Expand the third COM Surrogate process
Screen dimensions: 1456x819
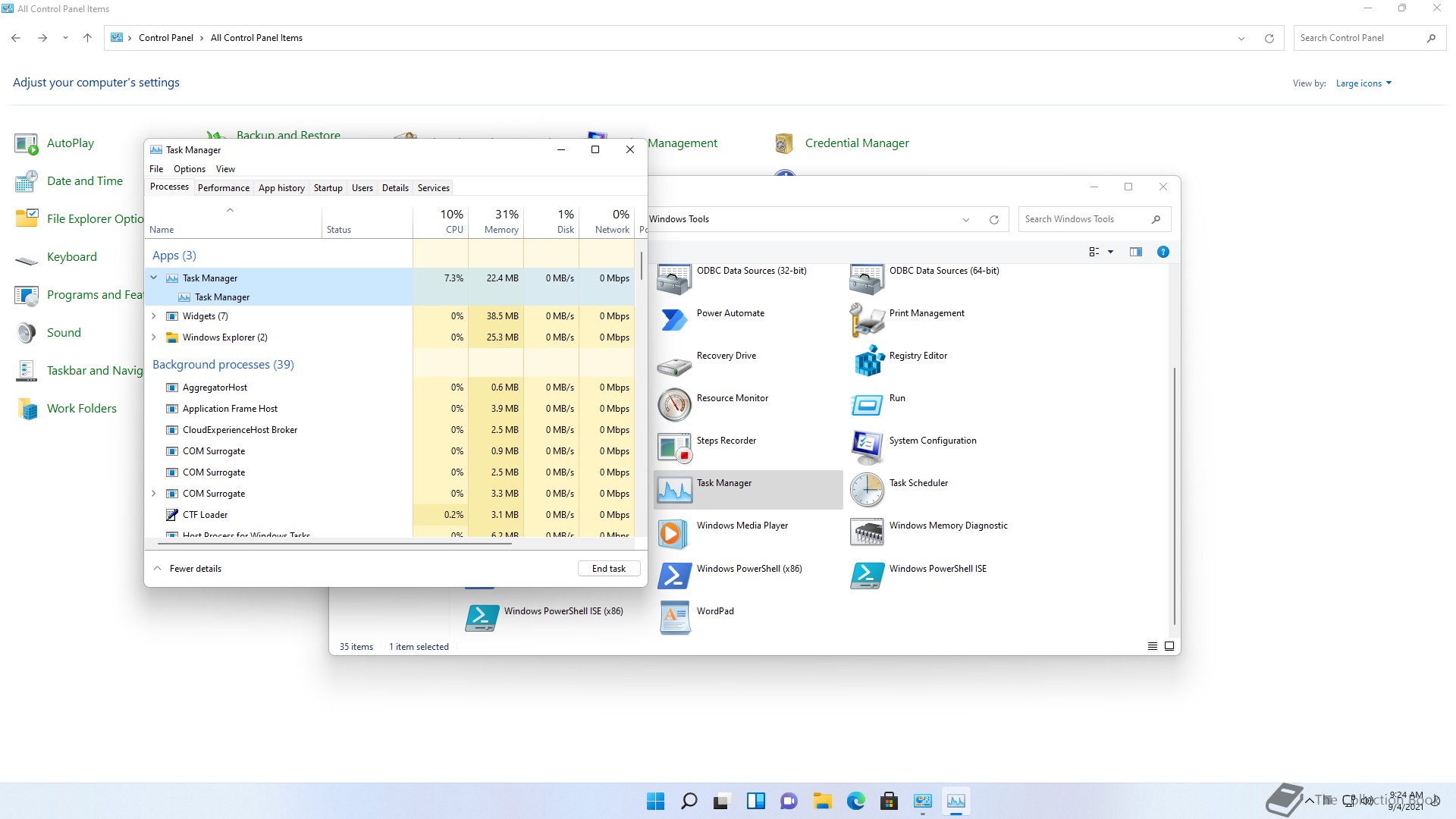tap(154, 494)
